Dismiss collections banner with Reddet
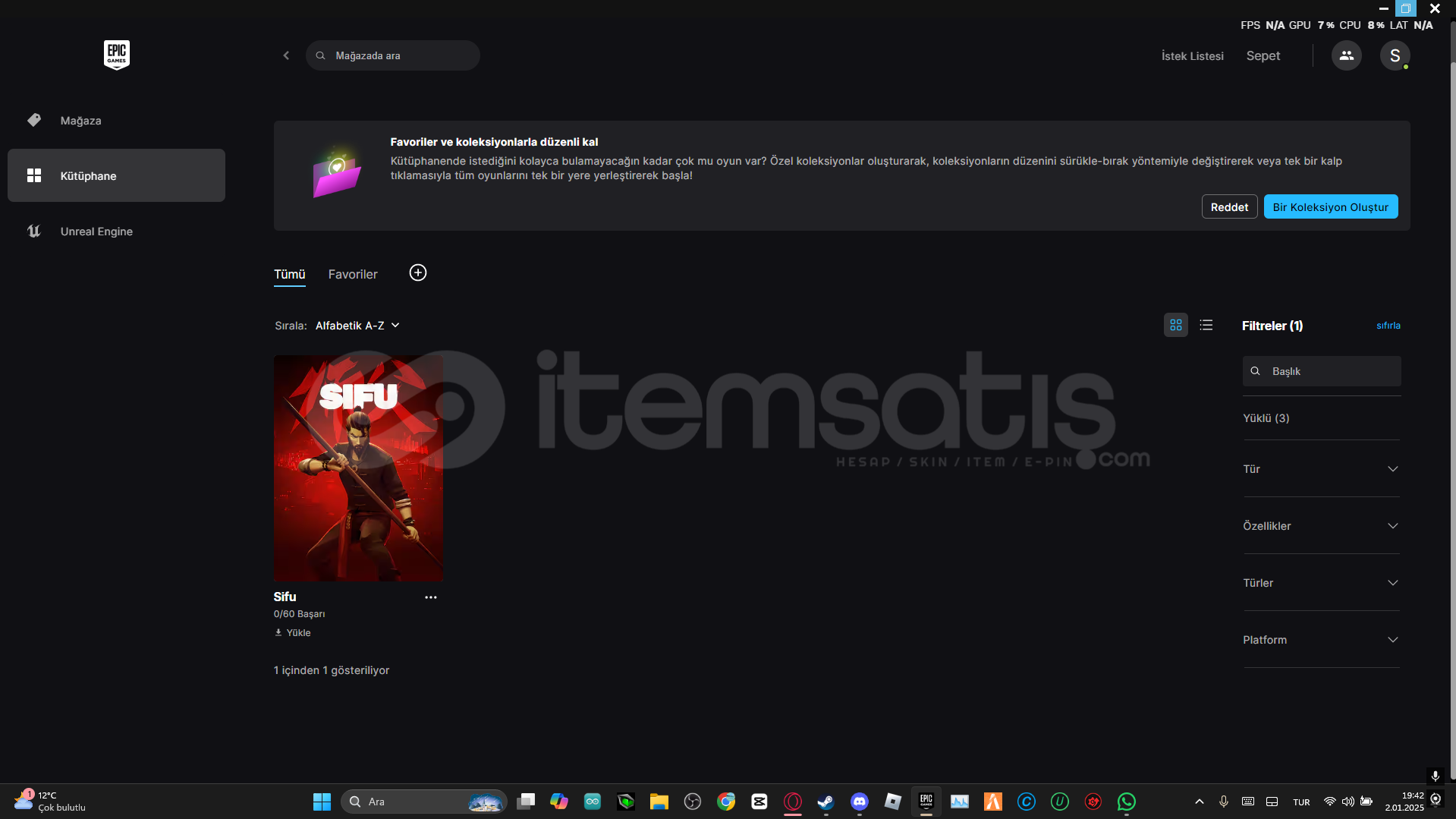Image resolution: width=1456 pixels, height=819 pixels. pos(1229,206)
